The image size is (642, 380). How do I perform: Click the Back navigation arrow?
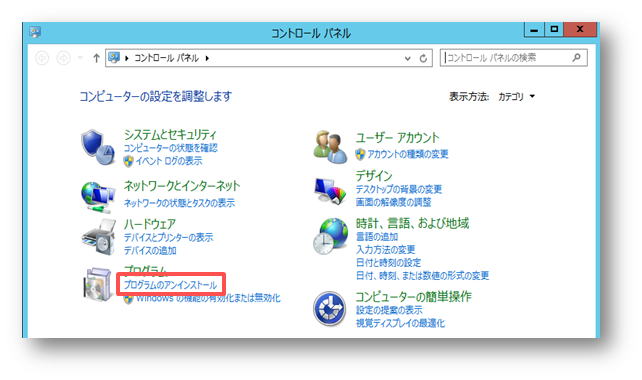coord(42,58)
